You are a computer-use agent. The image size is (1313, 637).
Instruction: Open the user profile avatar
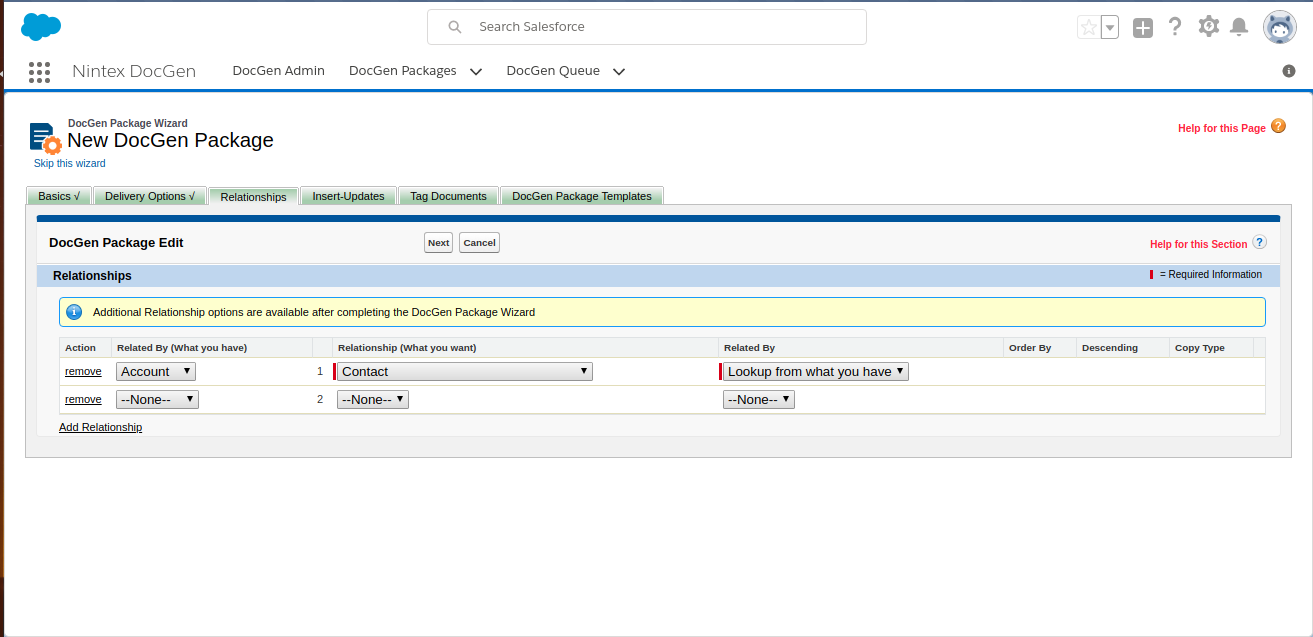(1279, 27)
